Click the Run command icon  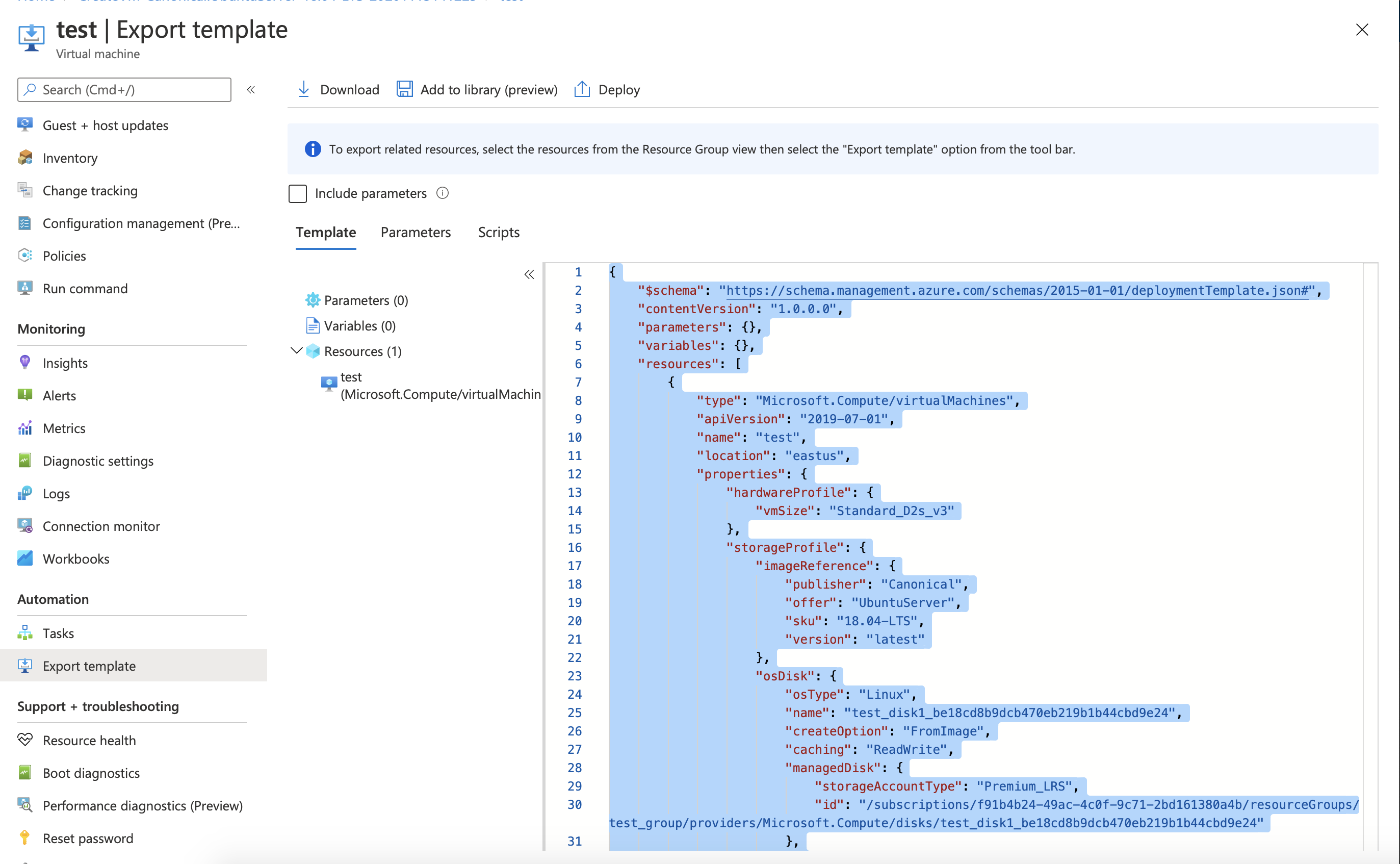click(25, 288)
